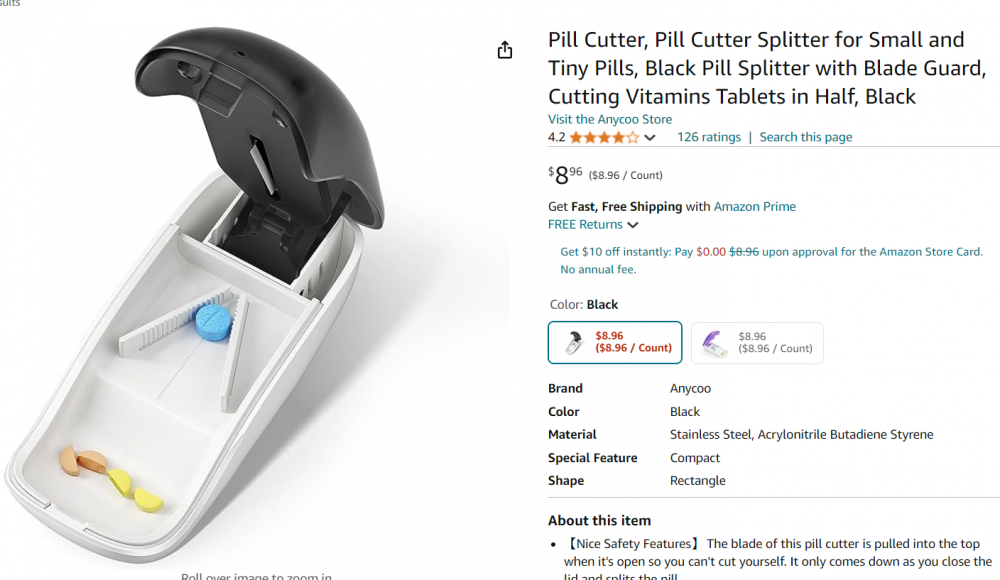Image resolution: width=1000 pixels, height=580 pixels.
Task: Click the black pill cutter thumbnail icon
Action: (573, 343)
